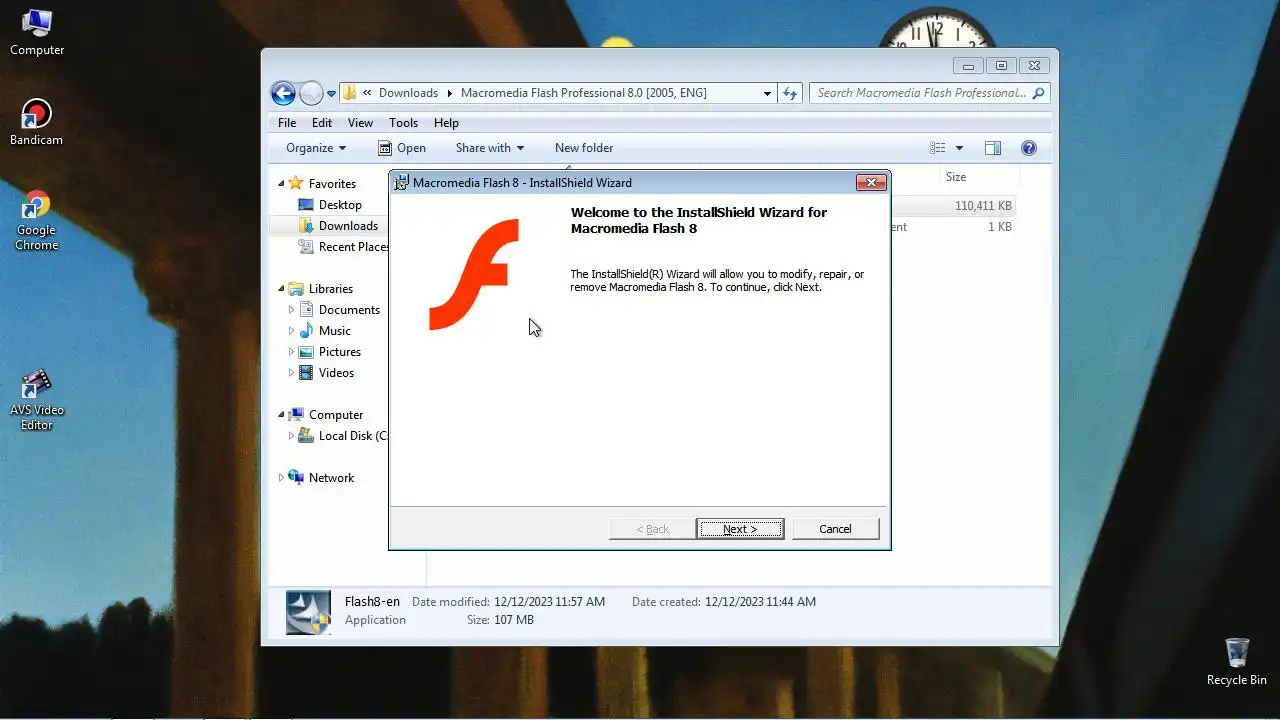Open the view options dropdown arrow
Image resolution: width=1280 pixels, height=720 pixels.
click(x=959, y=148)
